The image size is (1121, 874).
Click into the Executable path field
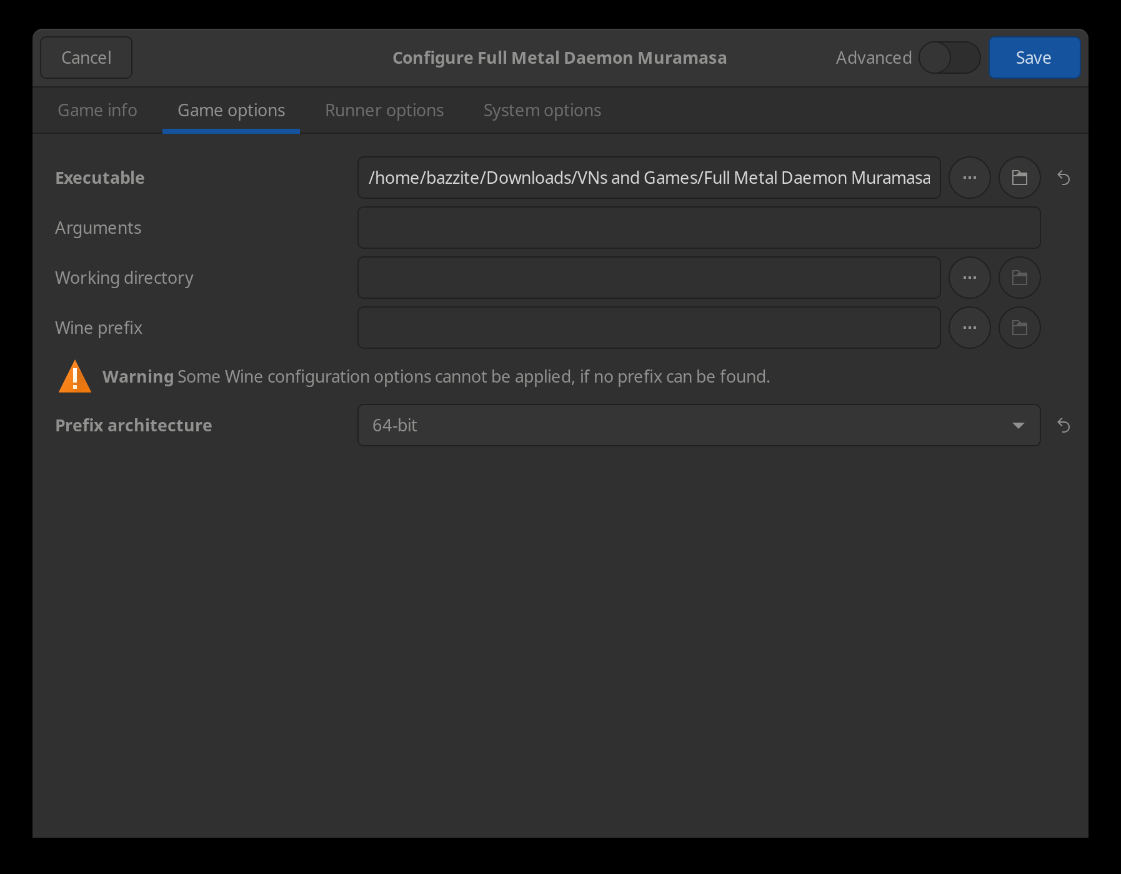click(648, 178)
